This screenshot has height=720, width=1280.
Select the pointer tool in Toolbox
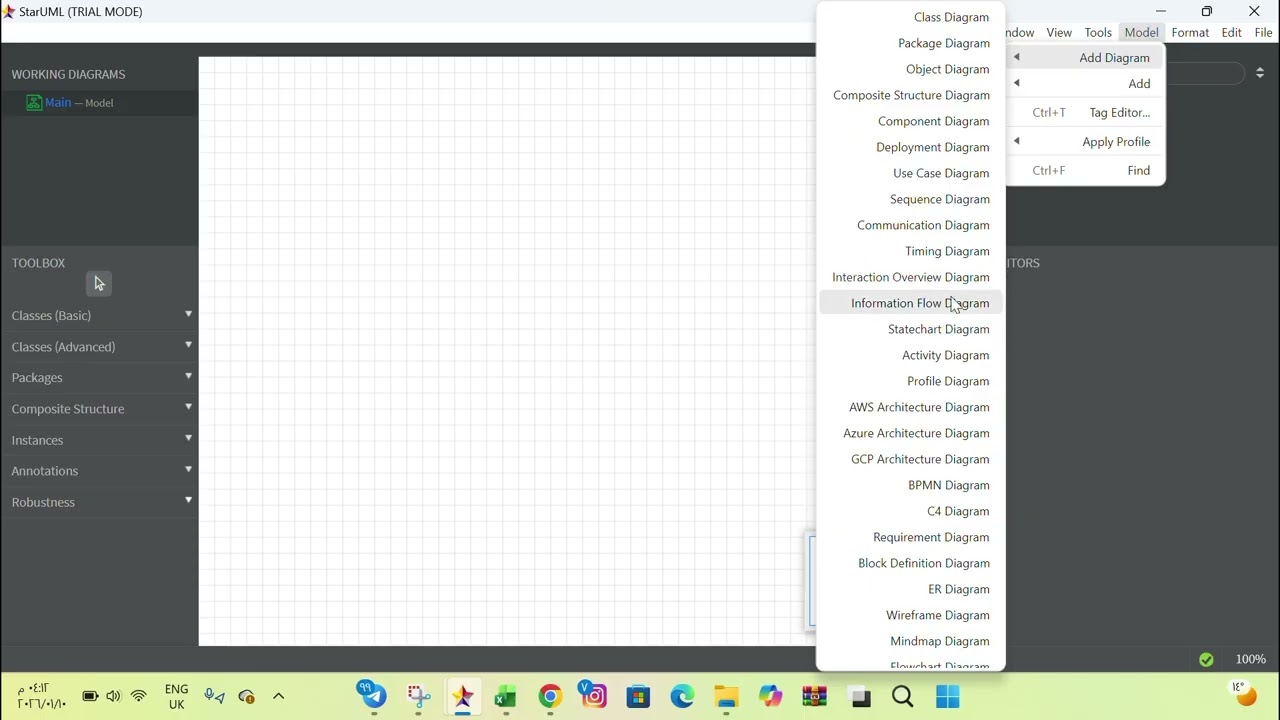pyautogui.click(x=98, y=284)
